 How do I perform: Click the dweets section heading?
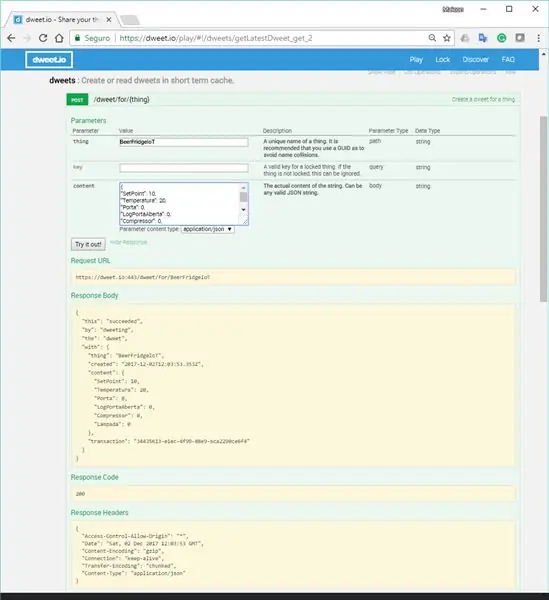(x=62, y=80)
